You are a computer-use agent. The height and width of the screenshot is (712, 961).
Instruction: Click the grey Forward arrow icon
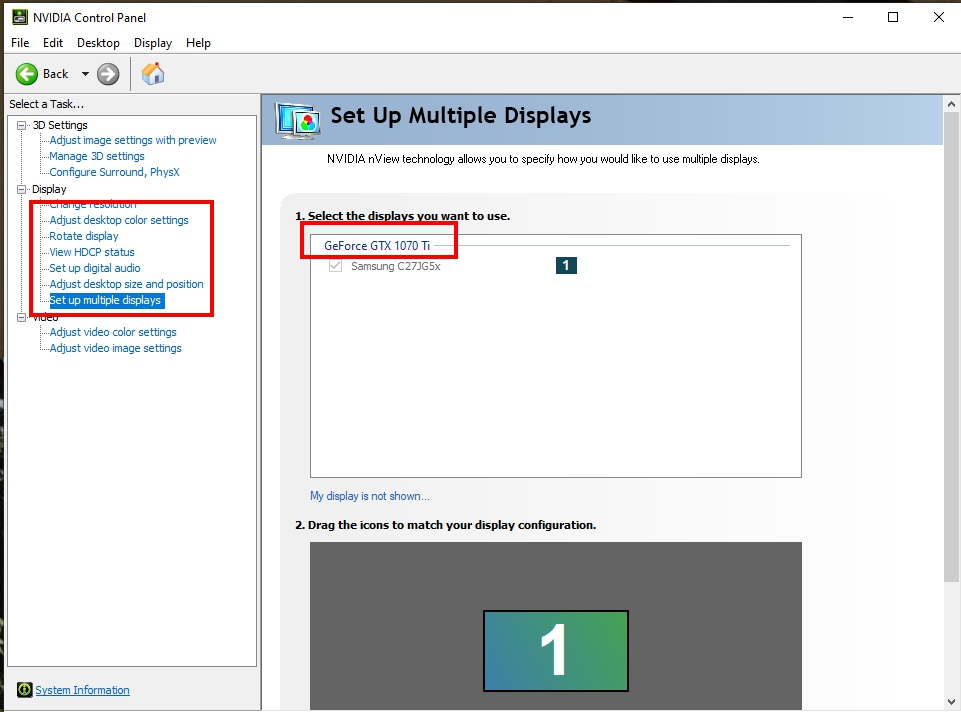pos(108,74)
